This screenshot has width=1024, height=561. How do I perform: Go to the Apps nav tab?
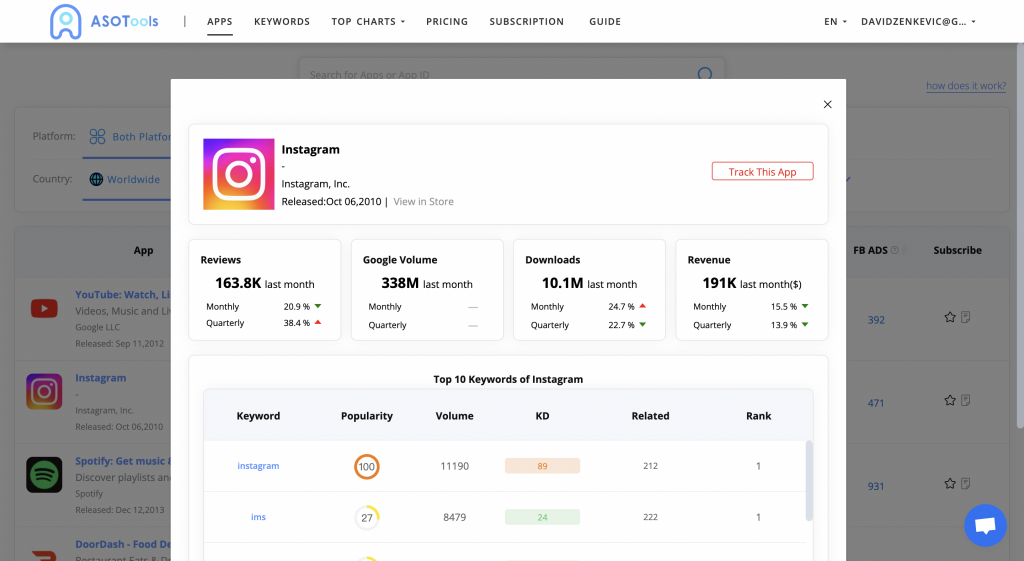coord(220,22)
